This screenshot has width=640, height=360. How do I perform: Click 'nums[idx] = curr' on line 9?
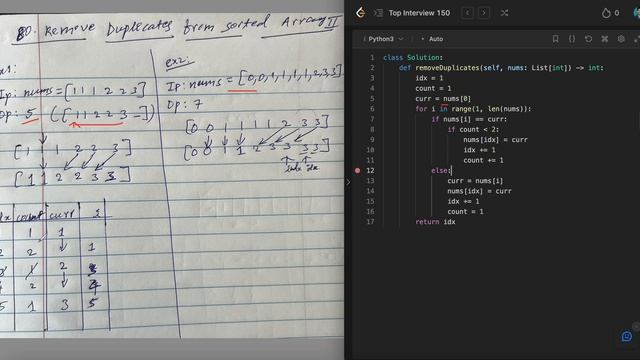tap(495, 140)
